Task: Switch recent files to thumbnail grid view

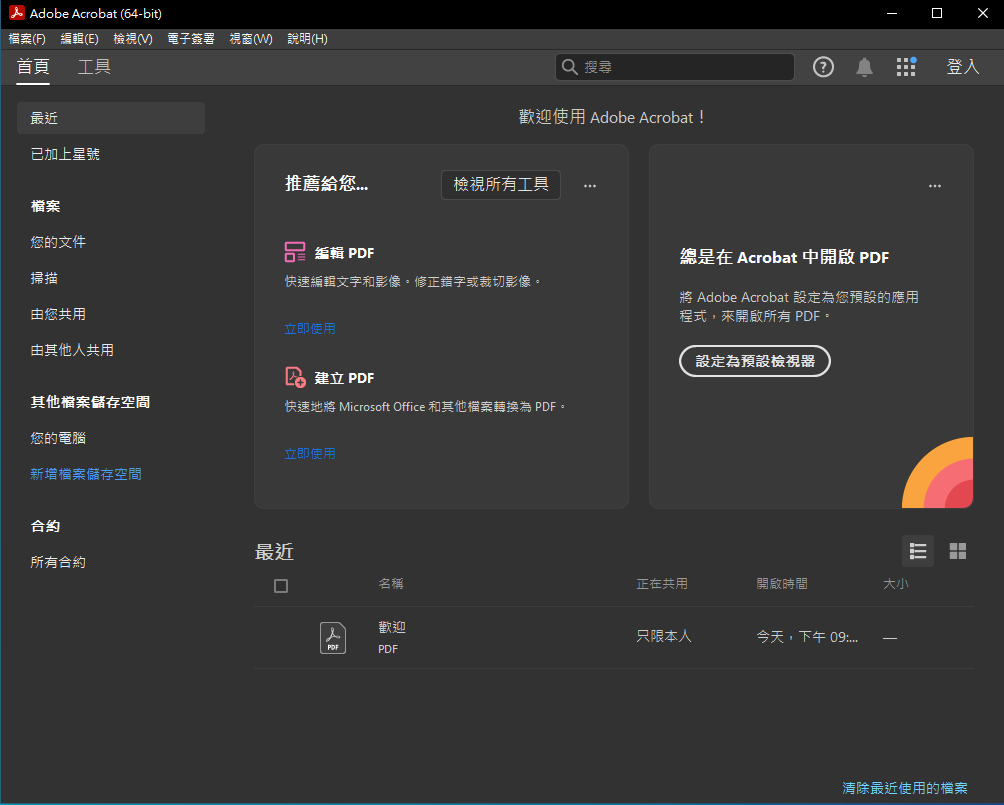Action: (x=957, y=551)
